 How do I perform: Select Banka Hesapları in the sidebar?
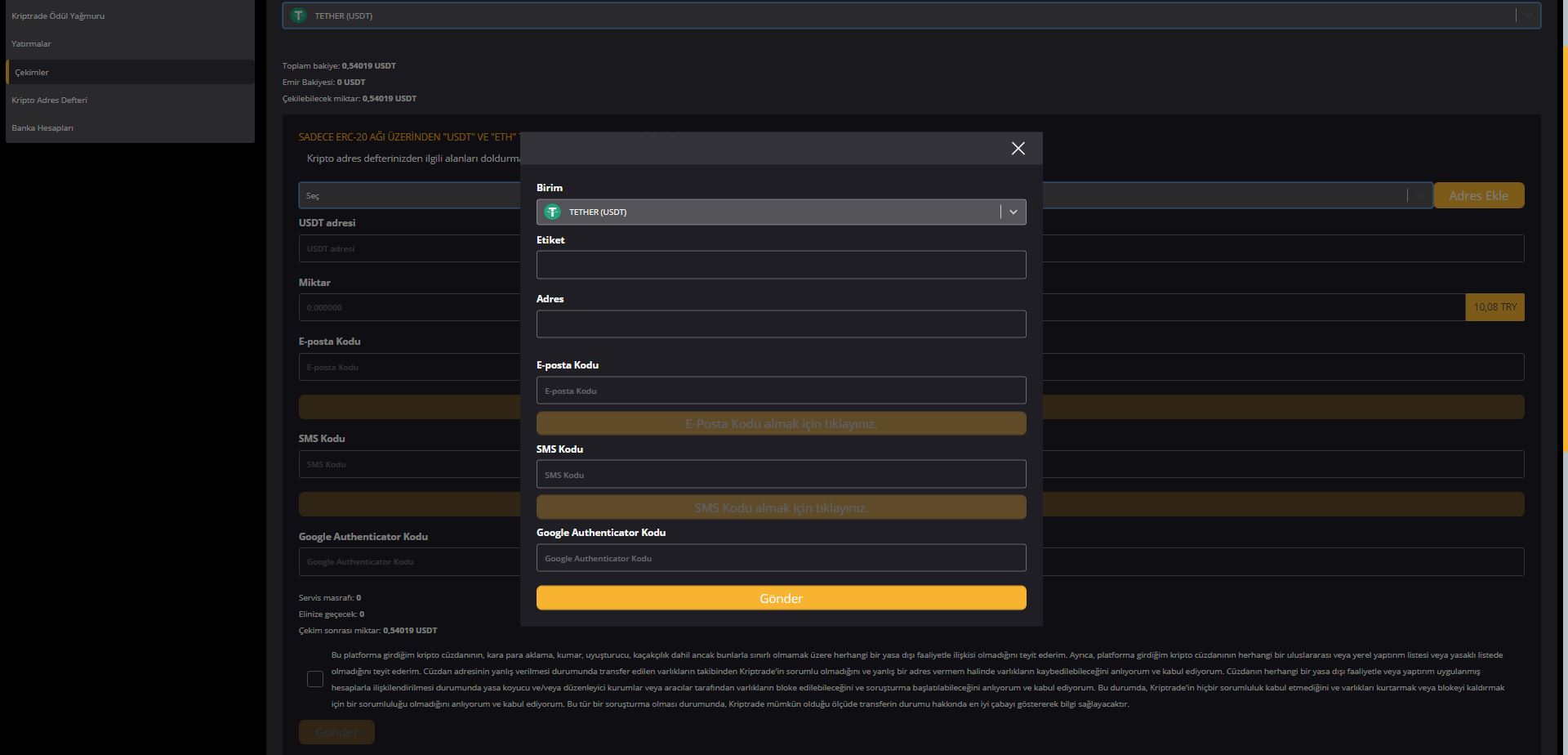click(42, 127)
